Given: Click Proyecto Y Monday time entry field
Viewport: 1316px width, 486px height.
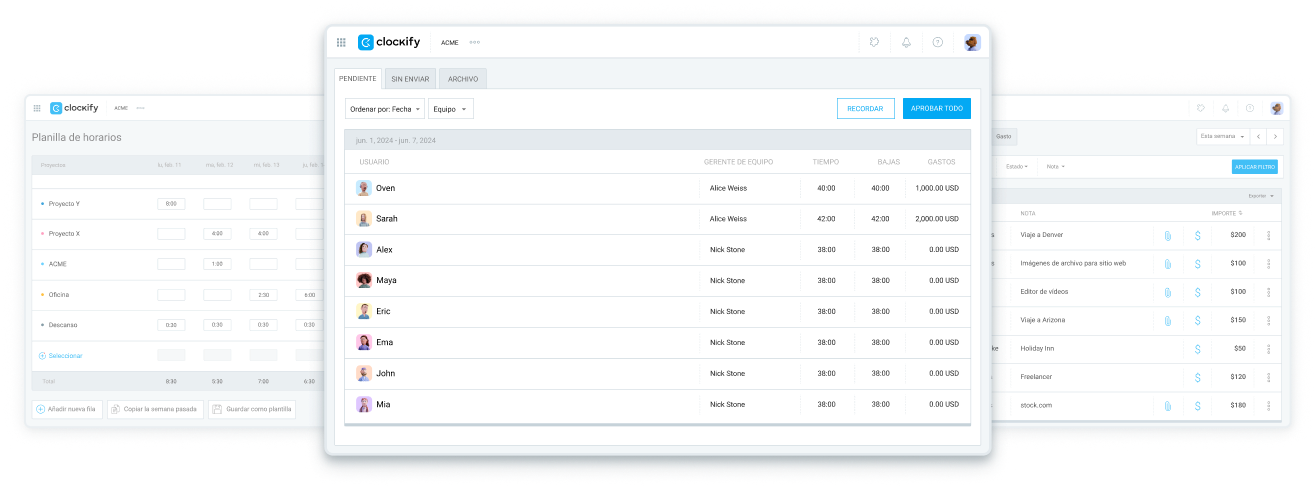Looking at the screenshot, I should click(171, 204).
